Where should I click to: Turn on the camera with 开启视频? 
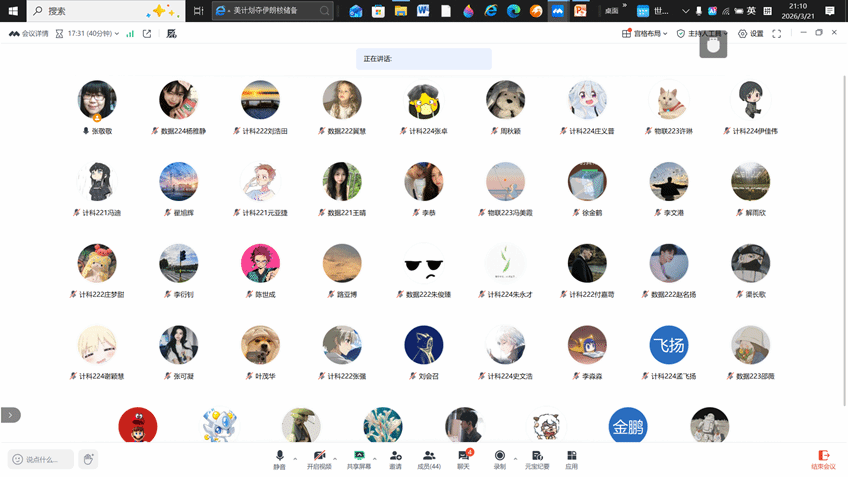pyautogui.click(x=319, y=458)
